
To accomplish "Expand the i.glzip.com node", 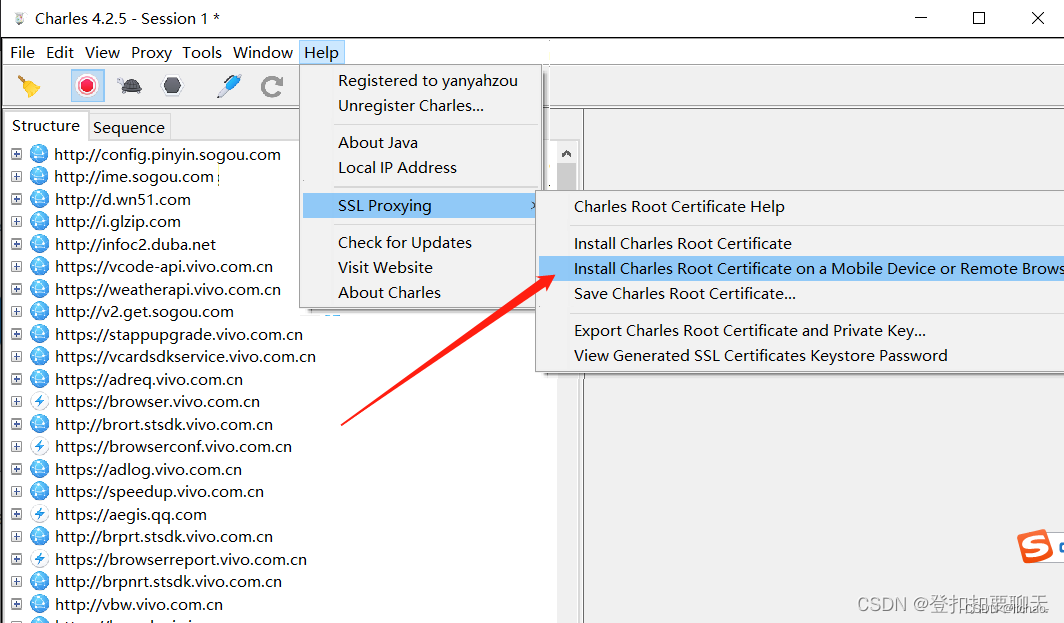I will point(16,222).
